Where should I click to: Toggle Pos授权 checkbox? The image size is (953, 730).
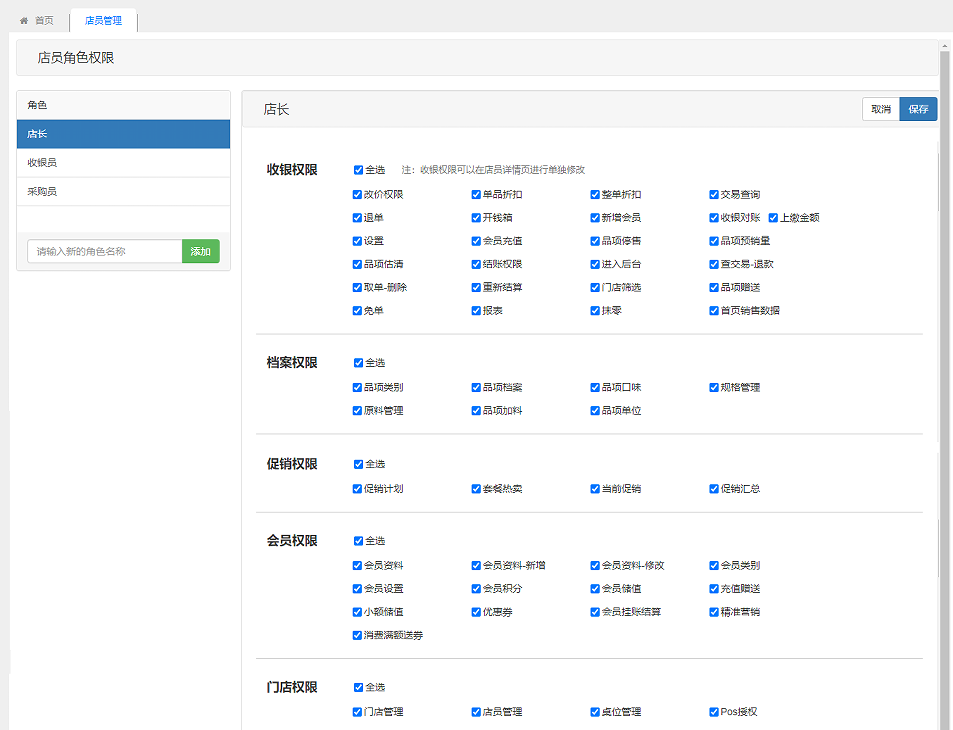tap(714, 712)
